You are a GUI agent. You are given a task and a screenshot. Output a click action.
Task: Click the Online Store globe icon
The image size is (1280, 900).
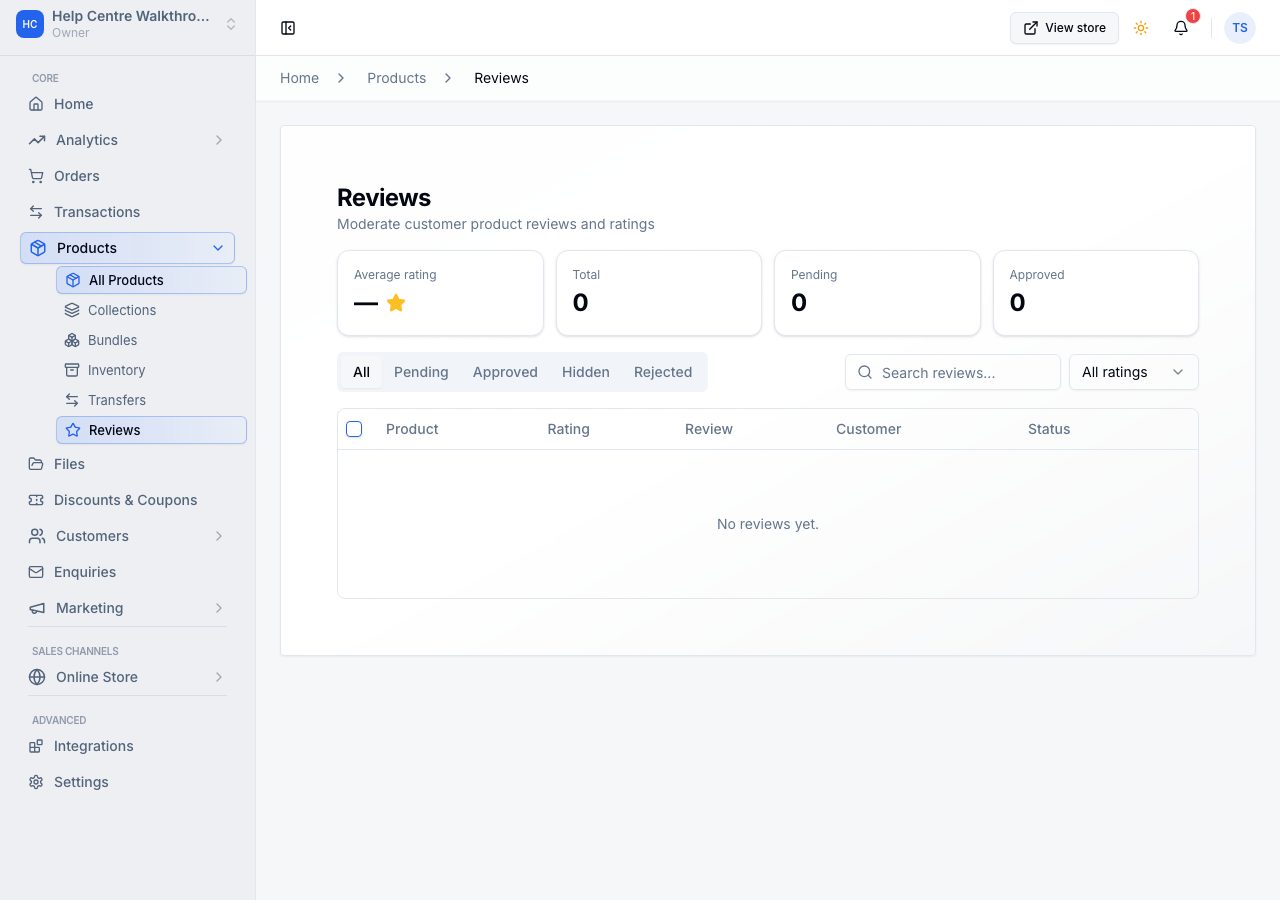(x=37, y=677)
